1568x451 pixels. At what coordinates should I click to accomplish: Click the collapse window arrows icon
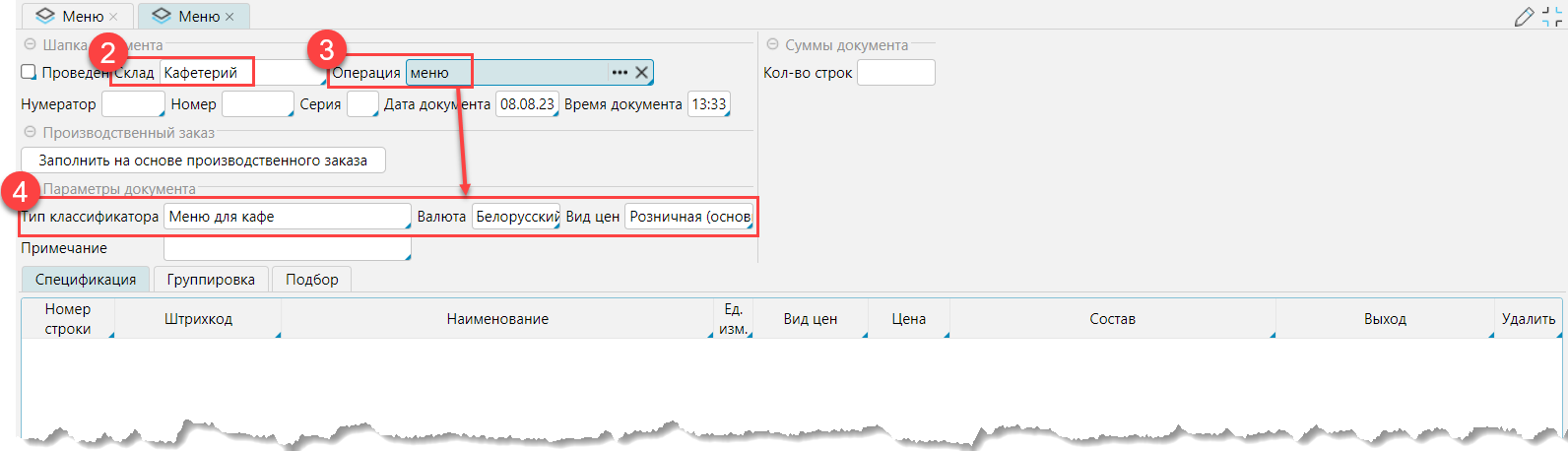(x=1552, y=17)
